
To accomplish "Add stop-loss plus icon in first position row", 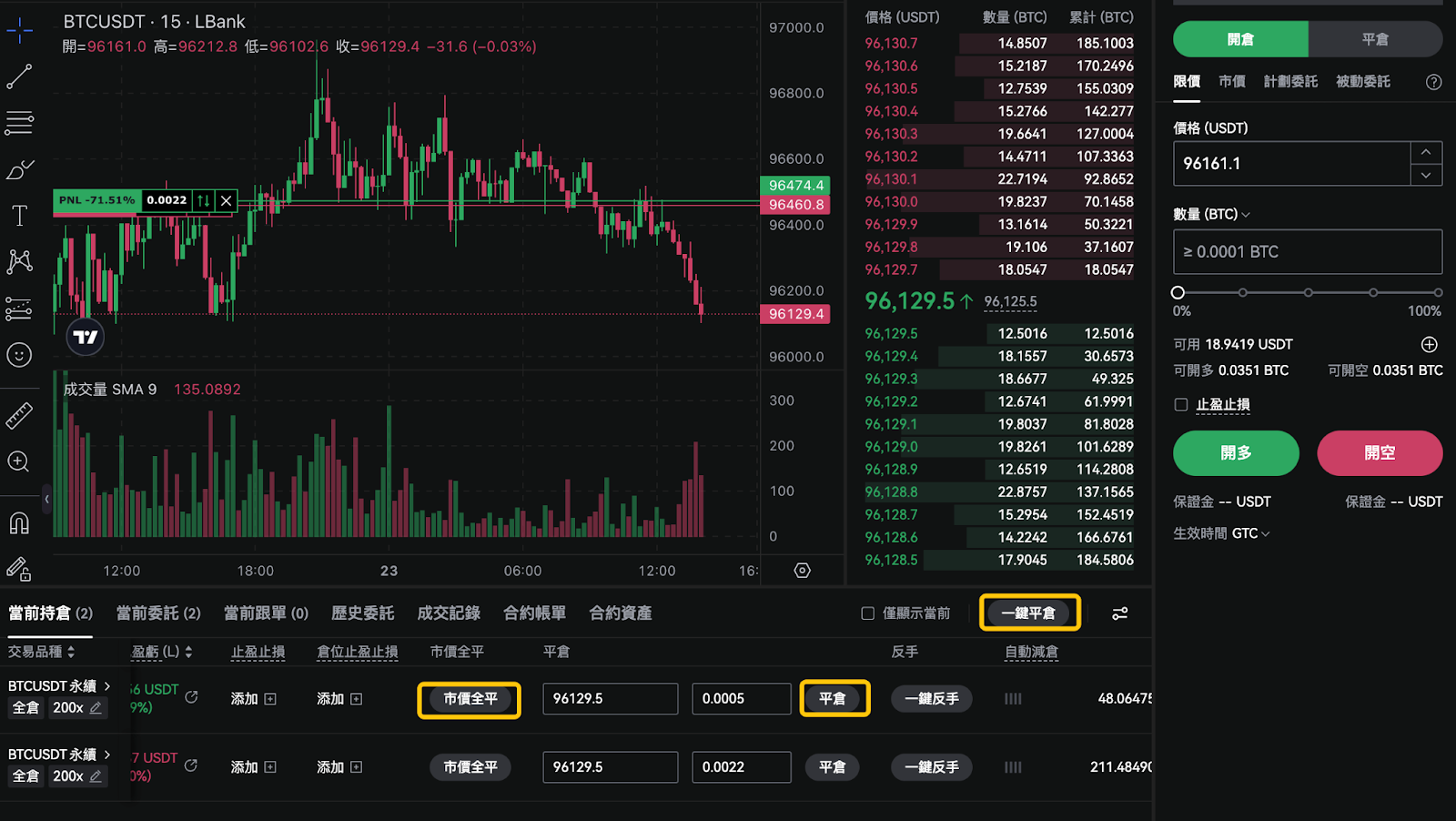I will tap(270, 699).
